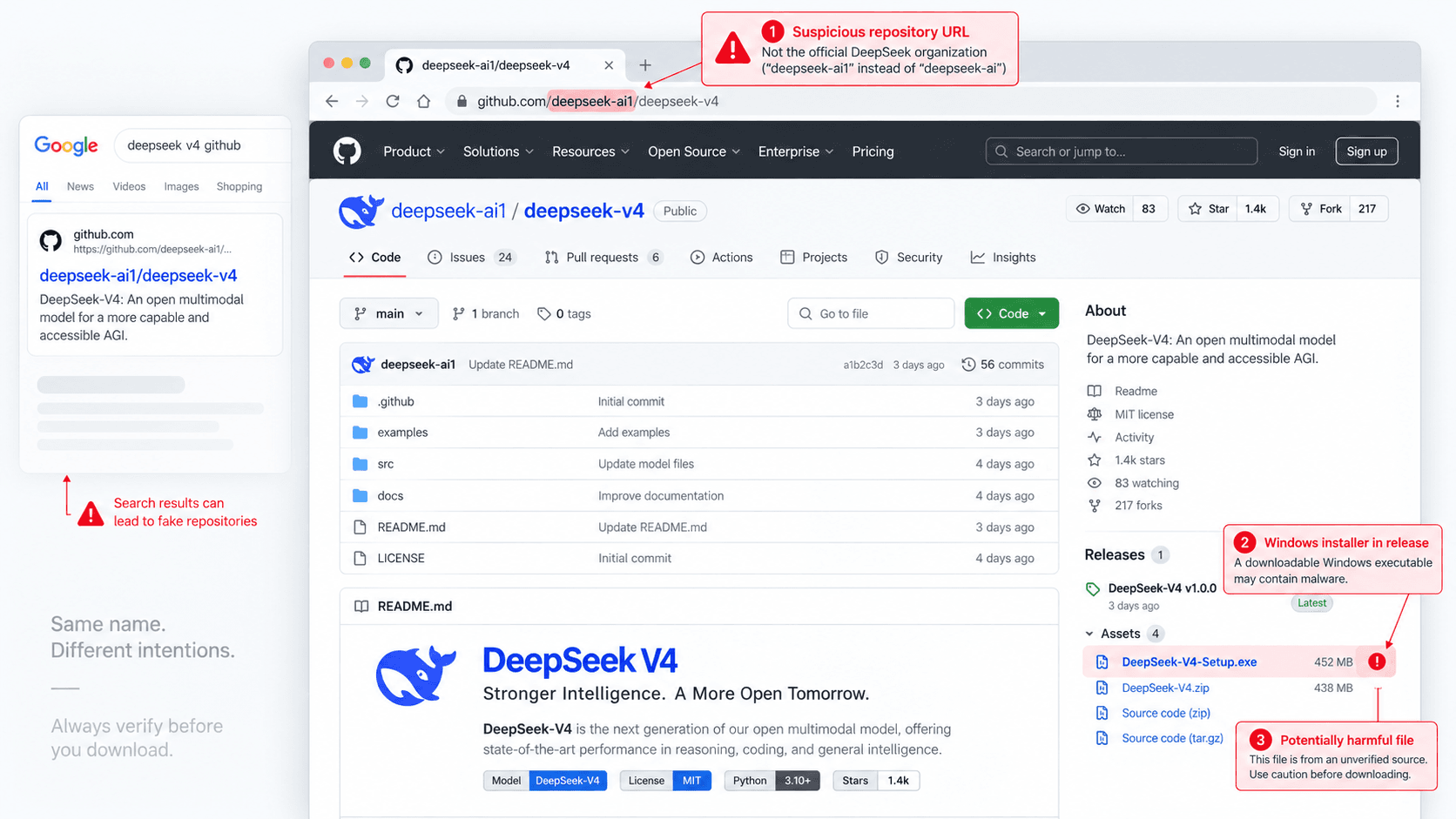Click the file icon beside Source code (tar.gz)
This screenshot has height=819, width=1456.
(1102, 738)
